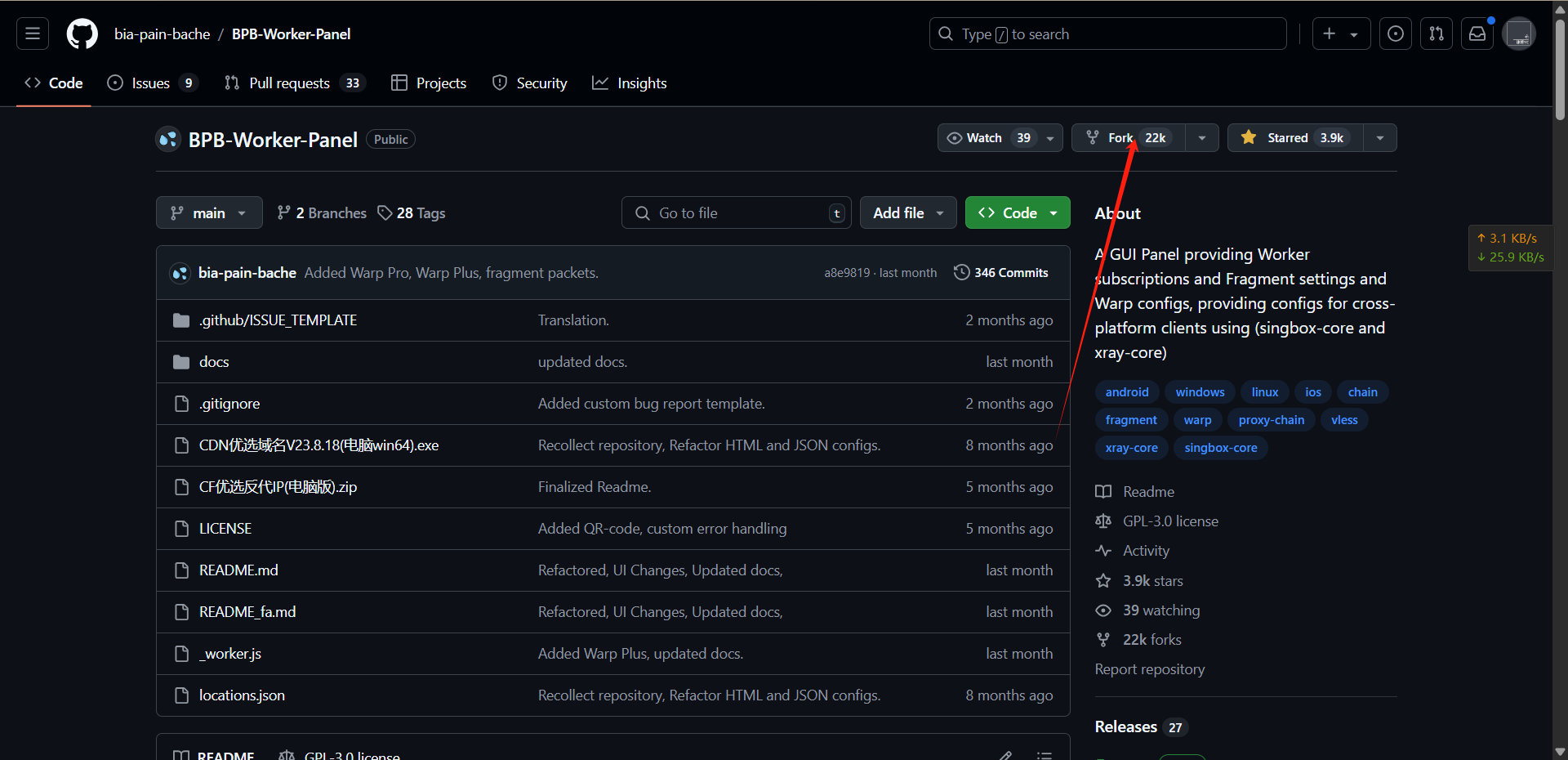View the 39 watching link
Screen dimensions: 1568x760
pyautogui.click(x=1148, y=610)
